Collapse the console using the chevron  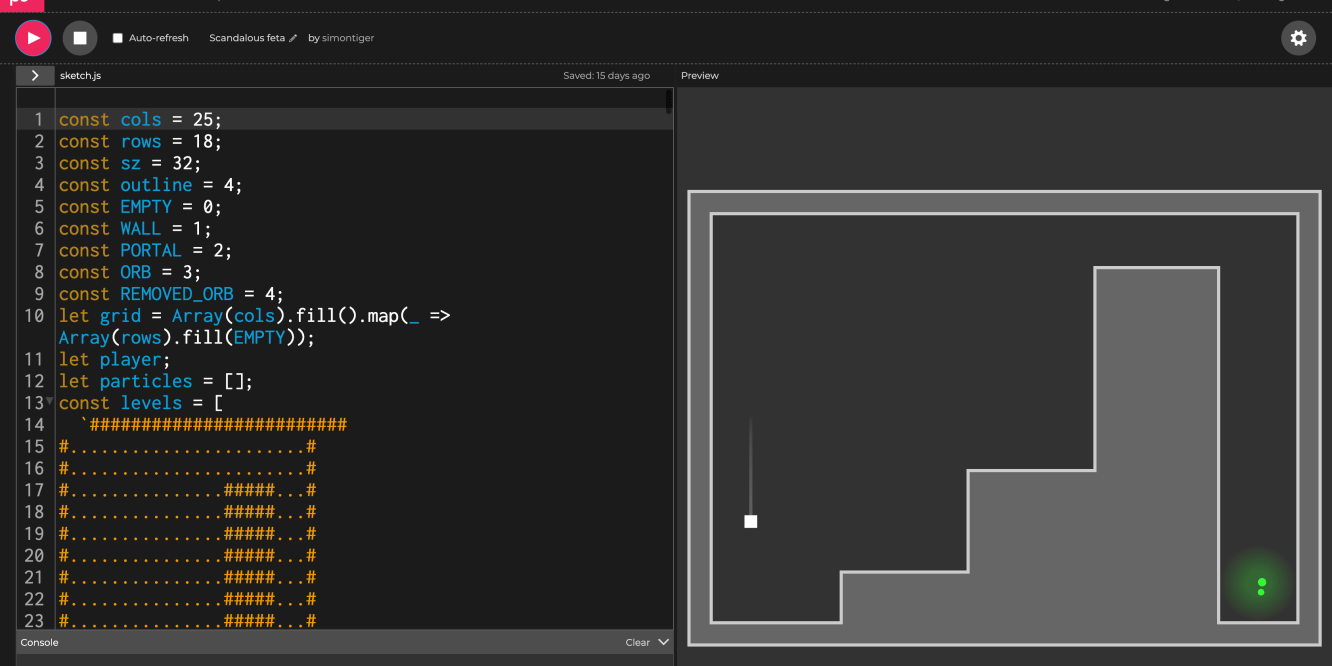point(663,642)
